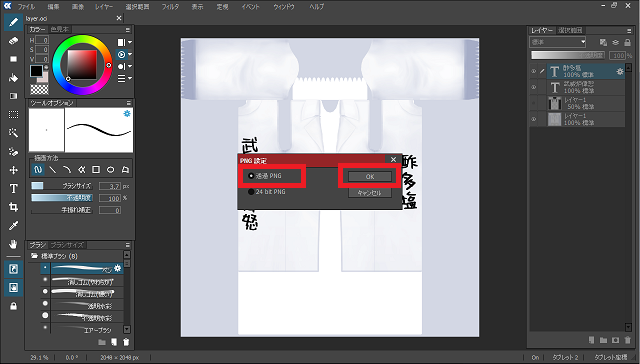Viewport: 640px width, 364px height.
Task: Choose polyline drawing method icon
Action: (82, 170)
